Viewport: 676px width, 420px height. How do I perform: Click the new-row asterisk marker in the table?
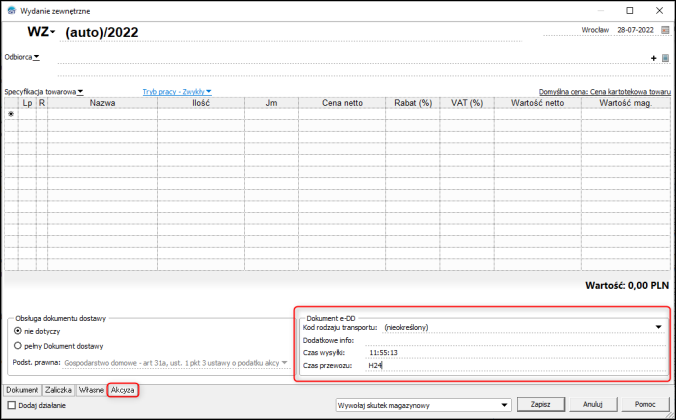pyautogui.click(x=11, y=114)
